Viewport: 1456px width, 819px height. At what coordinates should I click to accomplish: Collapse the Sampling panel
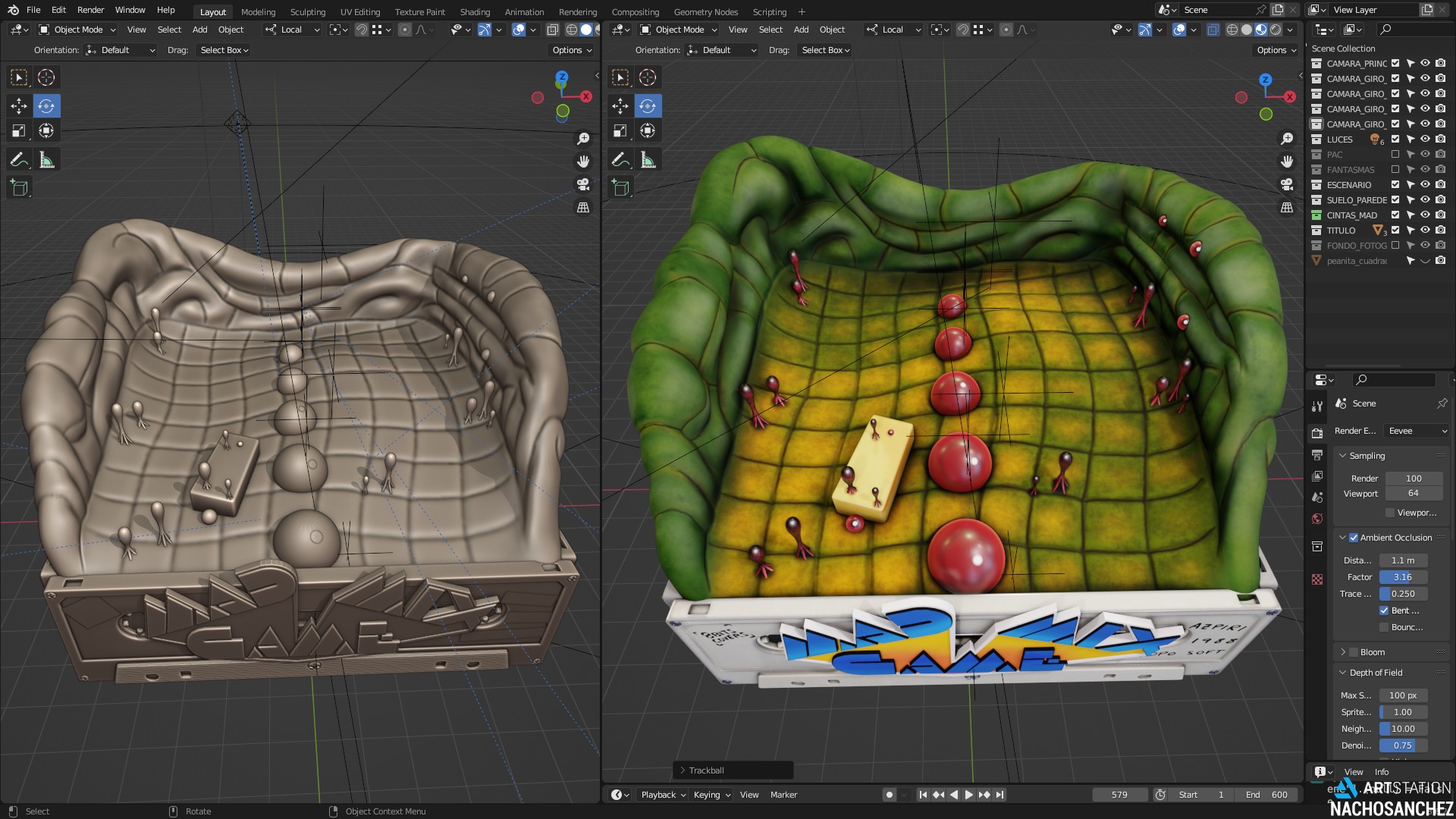pyautogui.click(x=1343, y=456)
